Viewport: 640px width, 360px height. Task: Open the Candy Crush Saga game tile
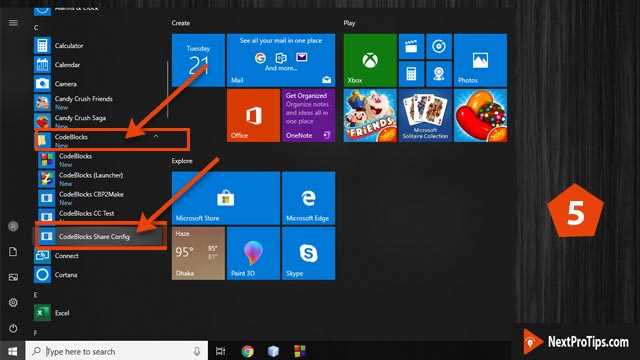480,116
